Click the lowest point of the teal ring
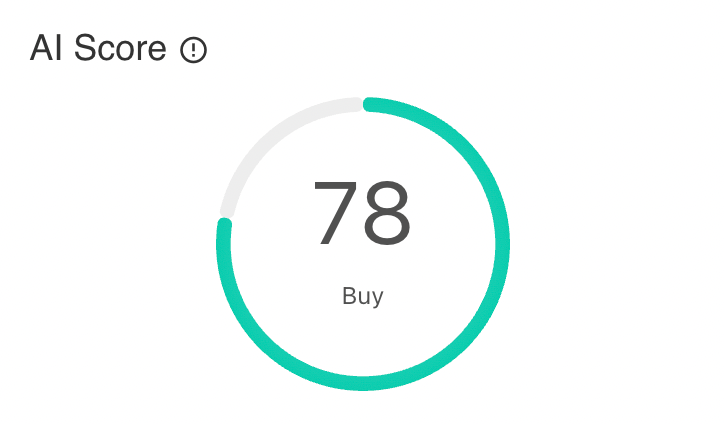 point(363,383)
